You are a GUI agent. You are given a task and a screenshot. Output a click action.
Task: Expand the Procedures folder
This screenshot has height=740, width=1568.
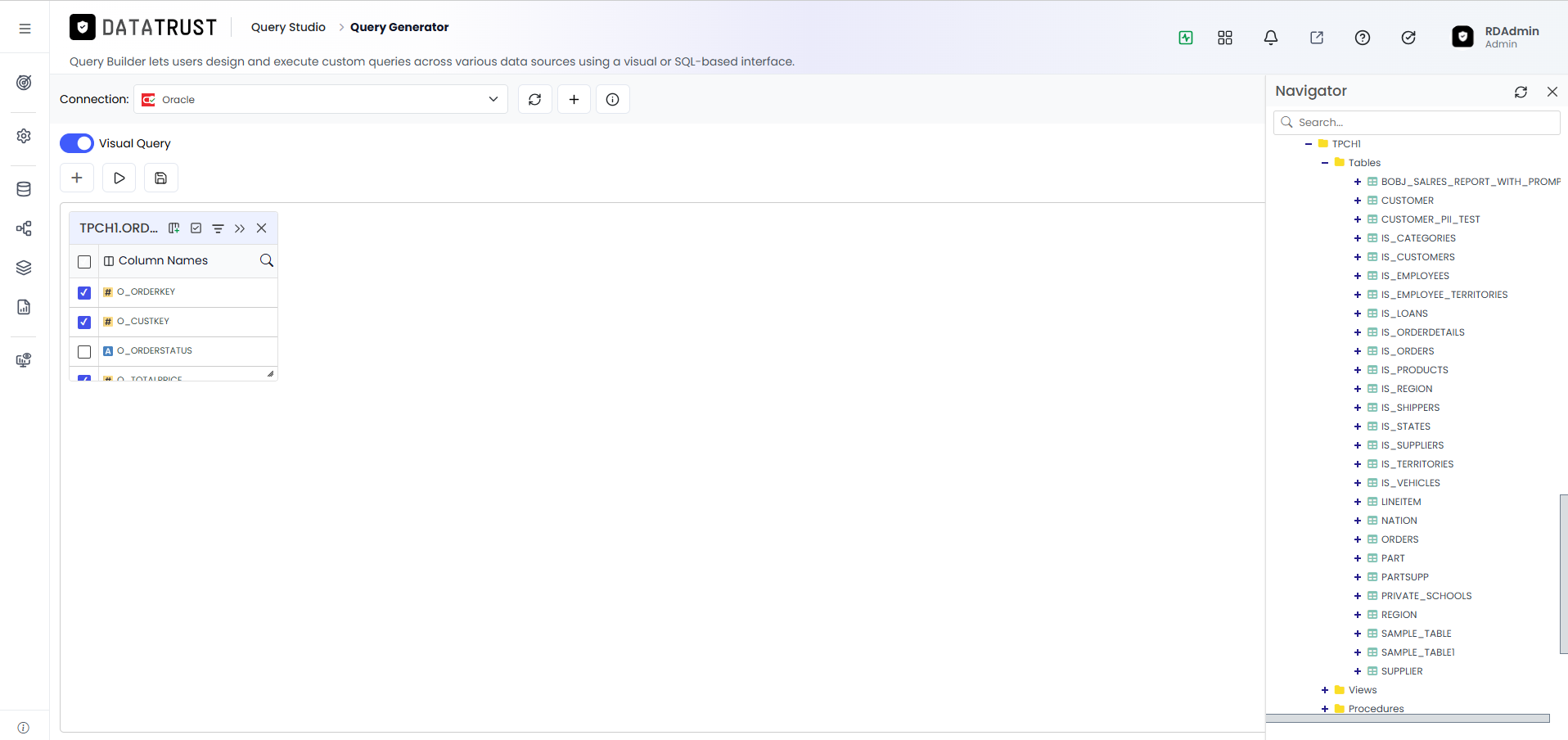(1325, 709)
